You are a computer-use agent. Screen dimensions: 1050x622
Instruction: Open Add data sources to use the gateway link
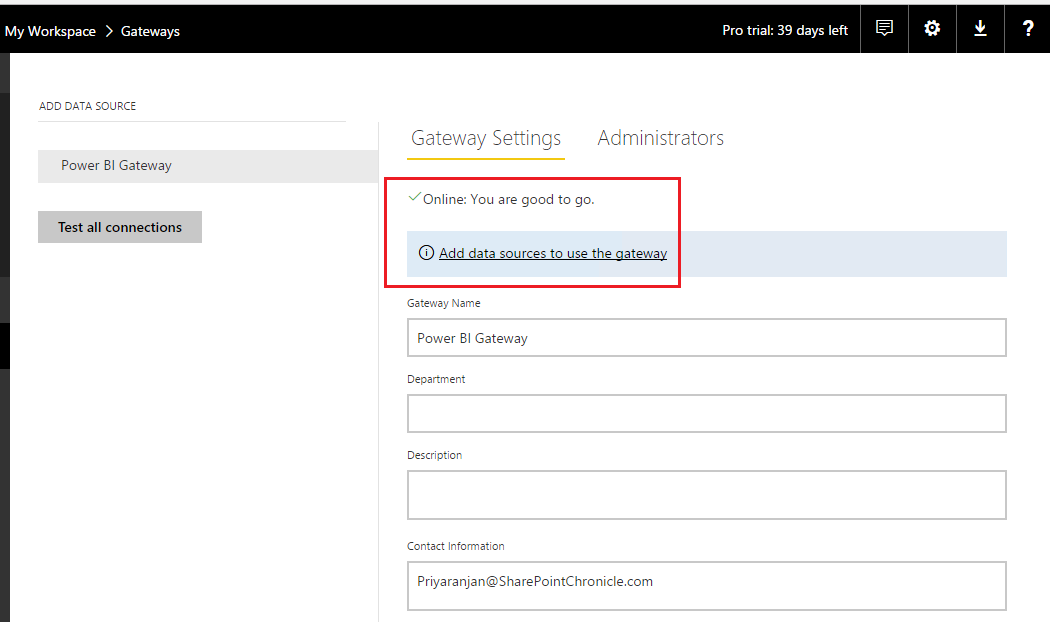(553, 253)
